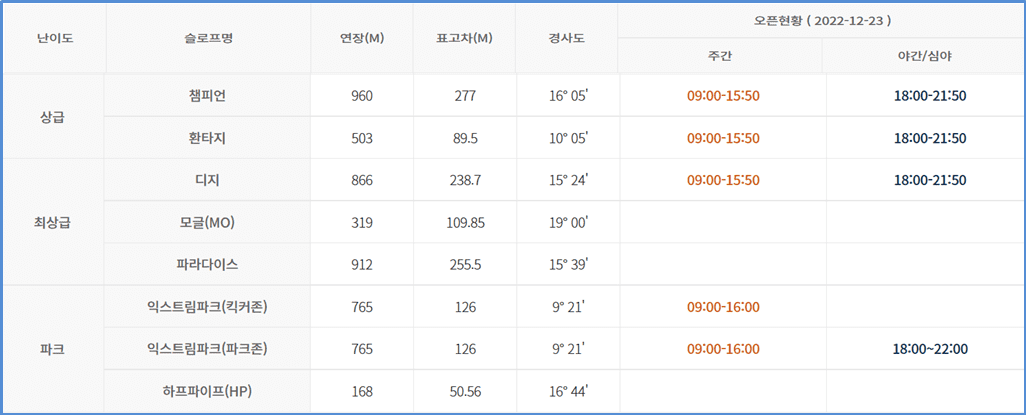The image size is (1026, 415).
Task: Click the 16° 44' slope angle
Action: point(569,391)
